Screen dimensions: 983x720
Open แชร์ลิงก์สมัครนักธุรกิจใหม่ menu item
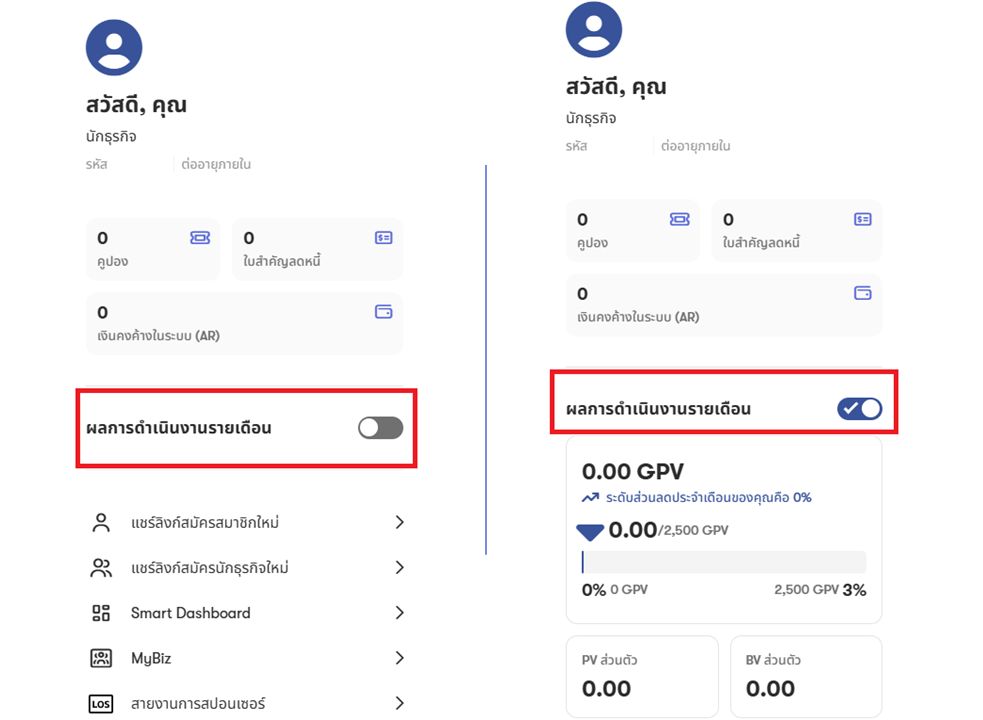click(246, 568)
